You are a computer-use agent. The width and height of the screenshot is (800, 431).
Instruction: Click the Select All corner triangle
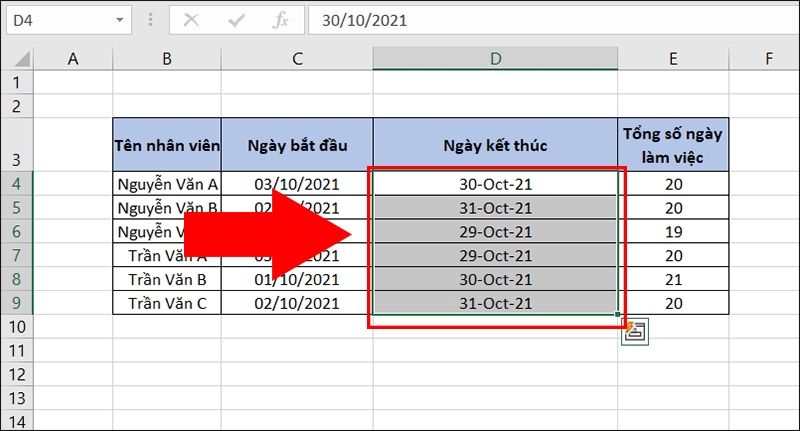click(22, 59)
